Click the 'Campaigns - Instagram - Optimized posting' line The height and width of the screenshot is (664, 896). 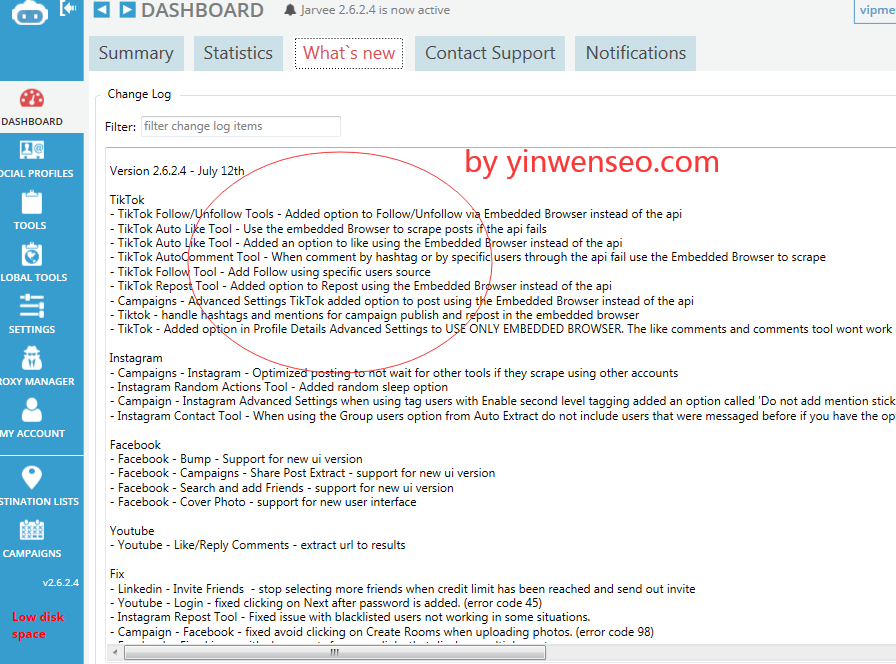click(394, 373)
